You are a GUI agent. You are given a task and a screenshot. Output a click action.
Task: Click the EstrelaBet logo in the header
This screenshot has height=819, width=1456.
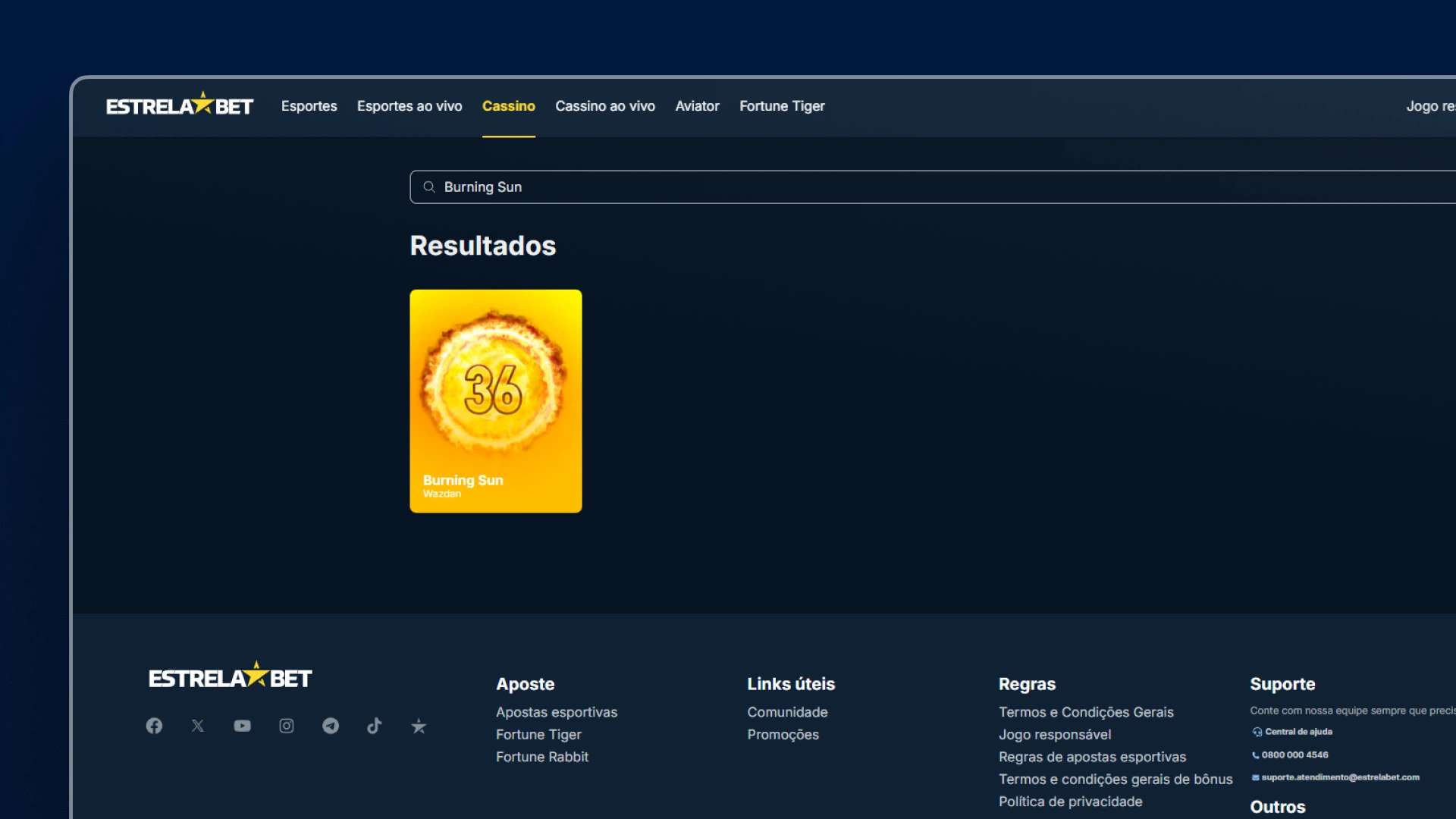pyautogui.click(x=180, y=105)
